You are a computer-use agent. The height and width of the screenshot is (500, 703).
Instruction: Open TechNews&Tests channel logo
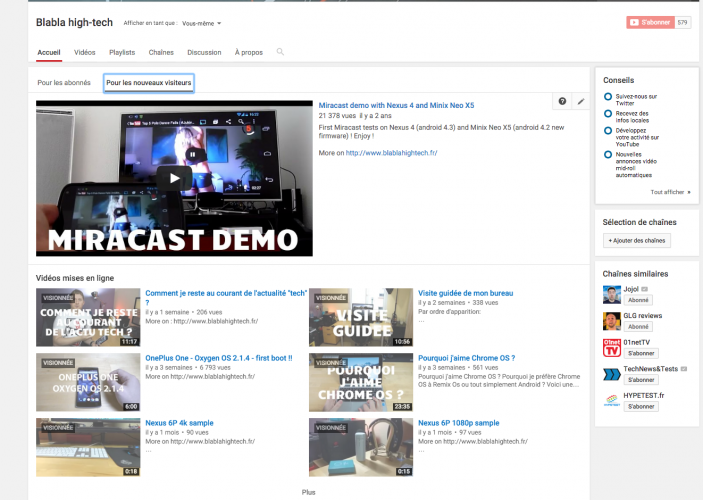(612, 374)
